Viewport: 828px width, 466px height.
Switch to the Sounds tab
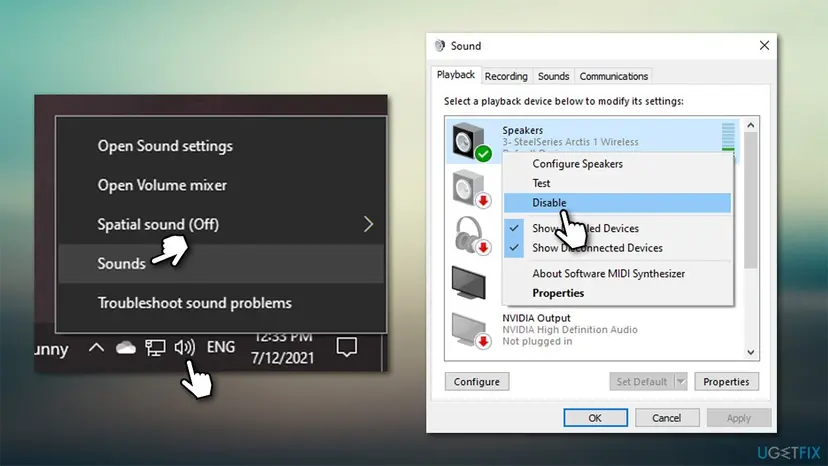coord(553,76)
